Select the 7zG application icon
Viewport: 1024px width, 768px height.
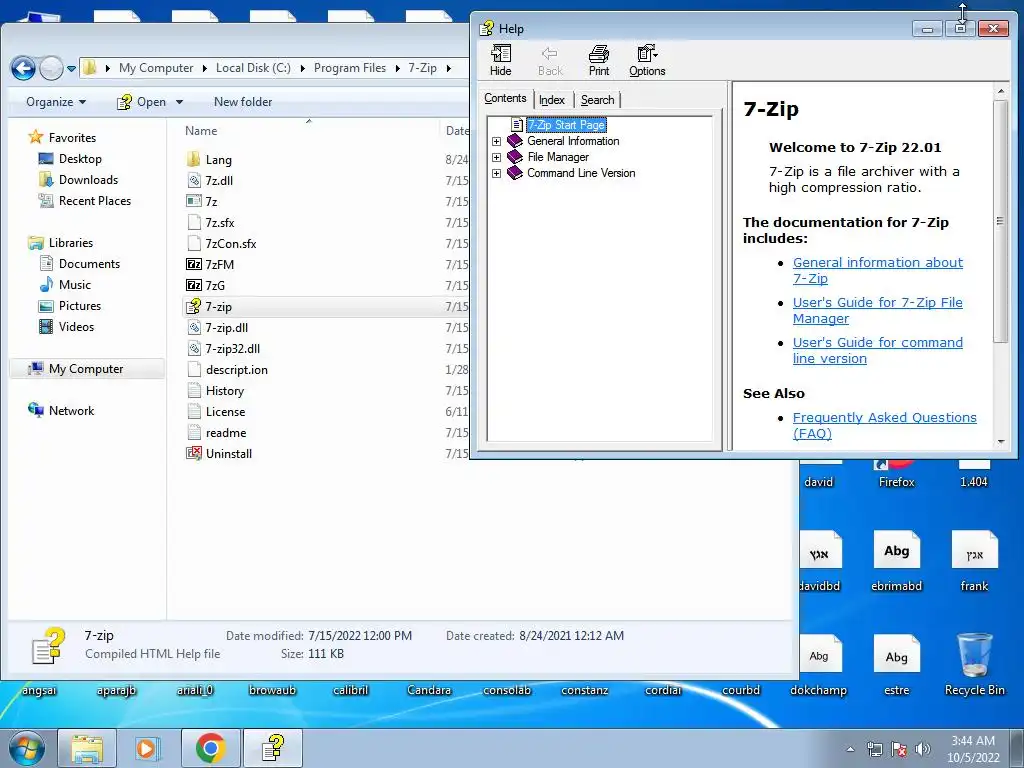[194, 285]
